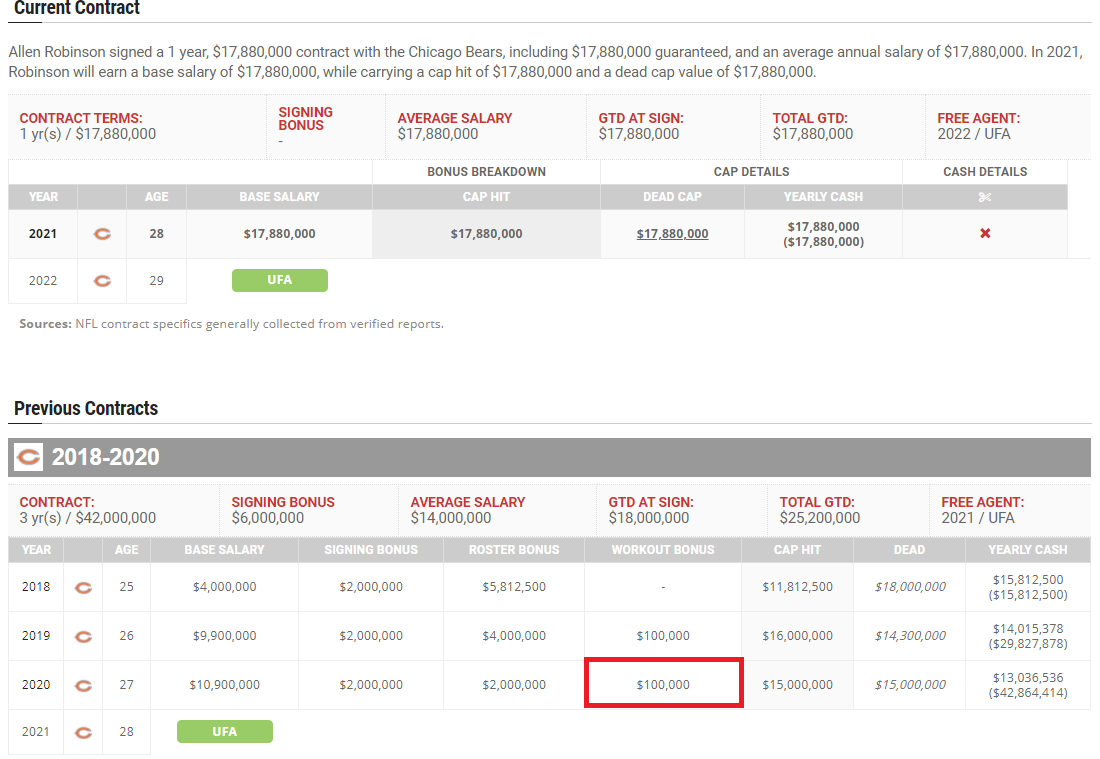Select the Previous Contracts section heading

86,408
